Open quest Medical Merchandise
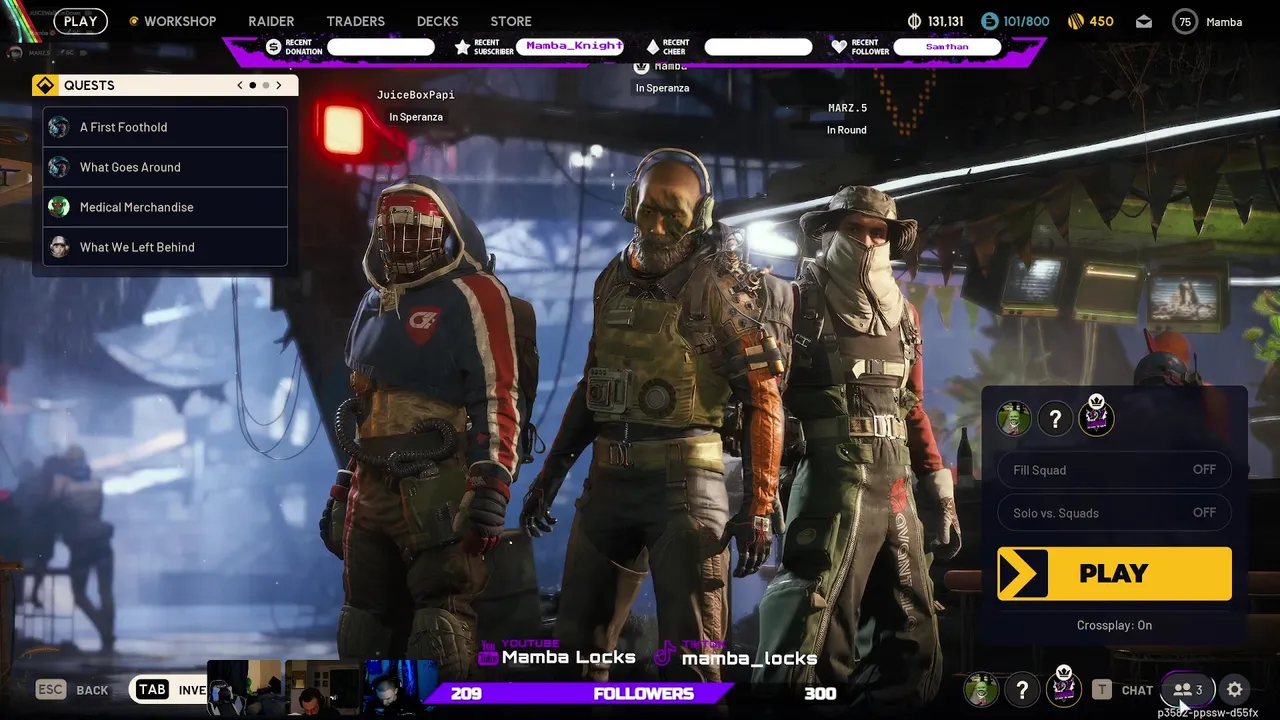This screenshot has width=1280, height=720. [165, 207]
